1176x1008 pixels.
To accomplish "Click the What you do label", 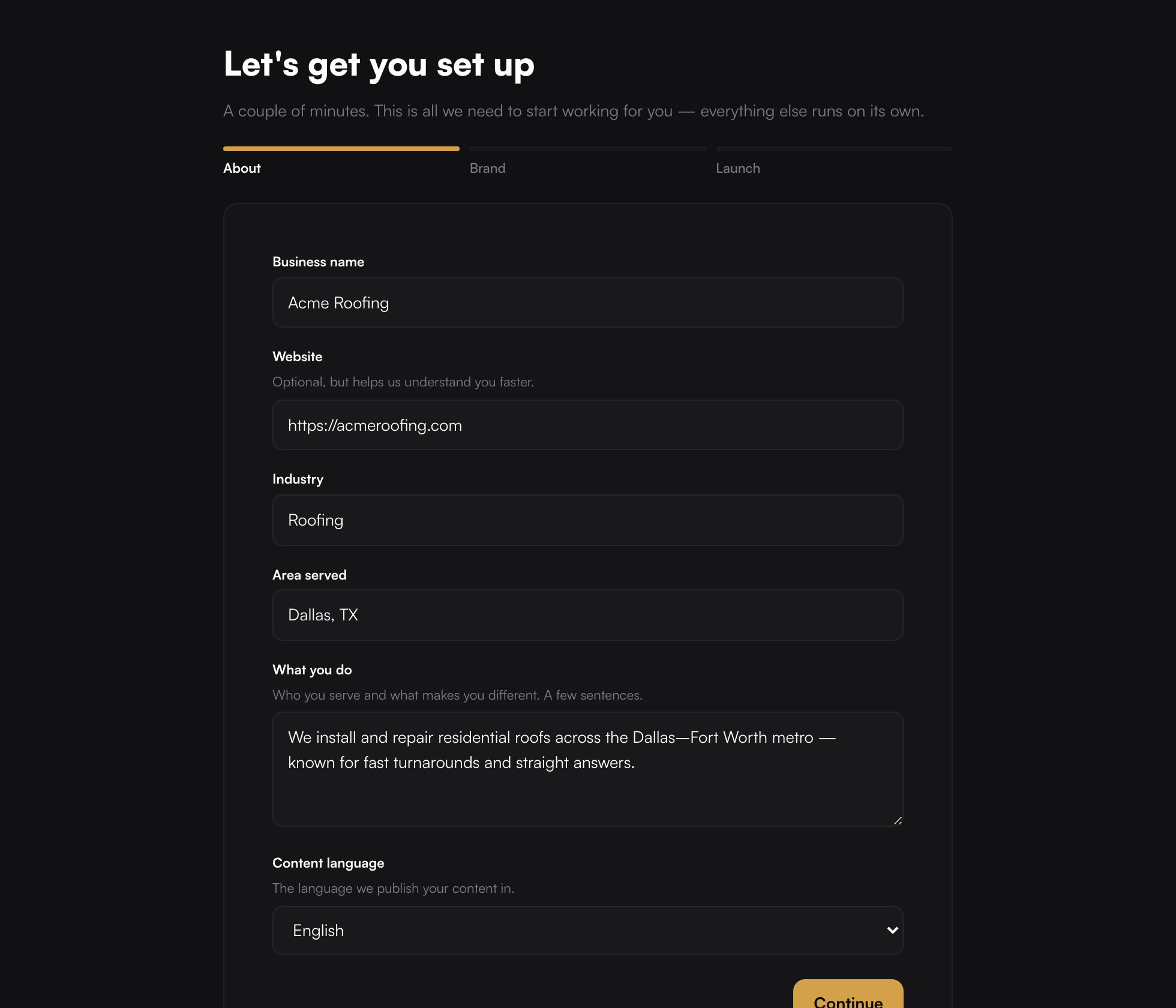I will [312, 670].
